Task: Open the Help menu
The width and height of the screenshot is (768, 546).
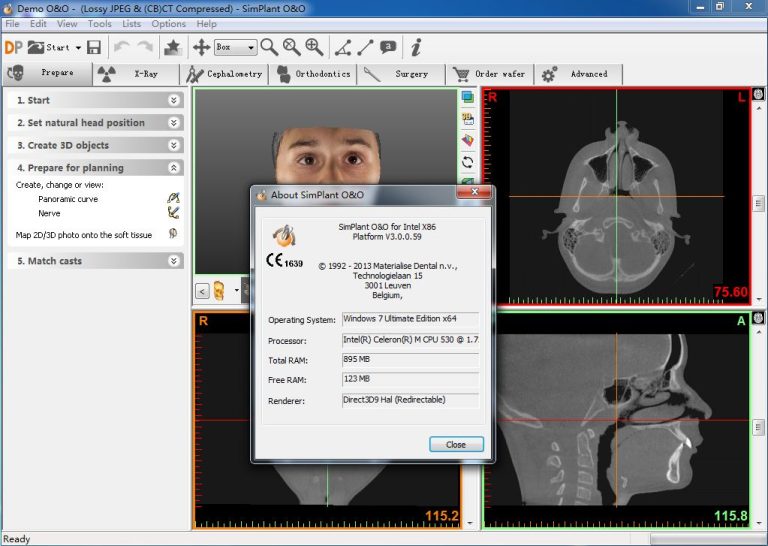Action: (206, 24)
